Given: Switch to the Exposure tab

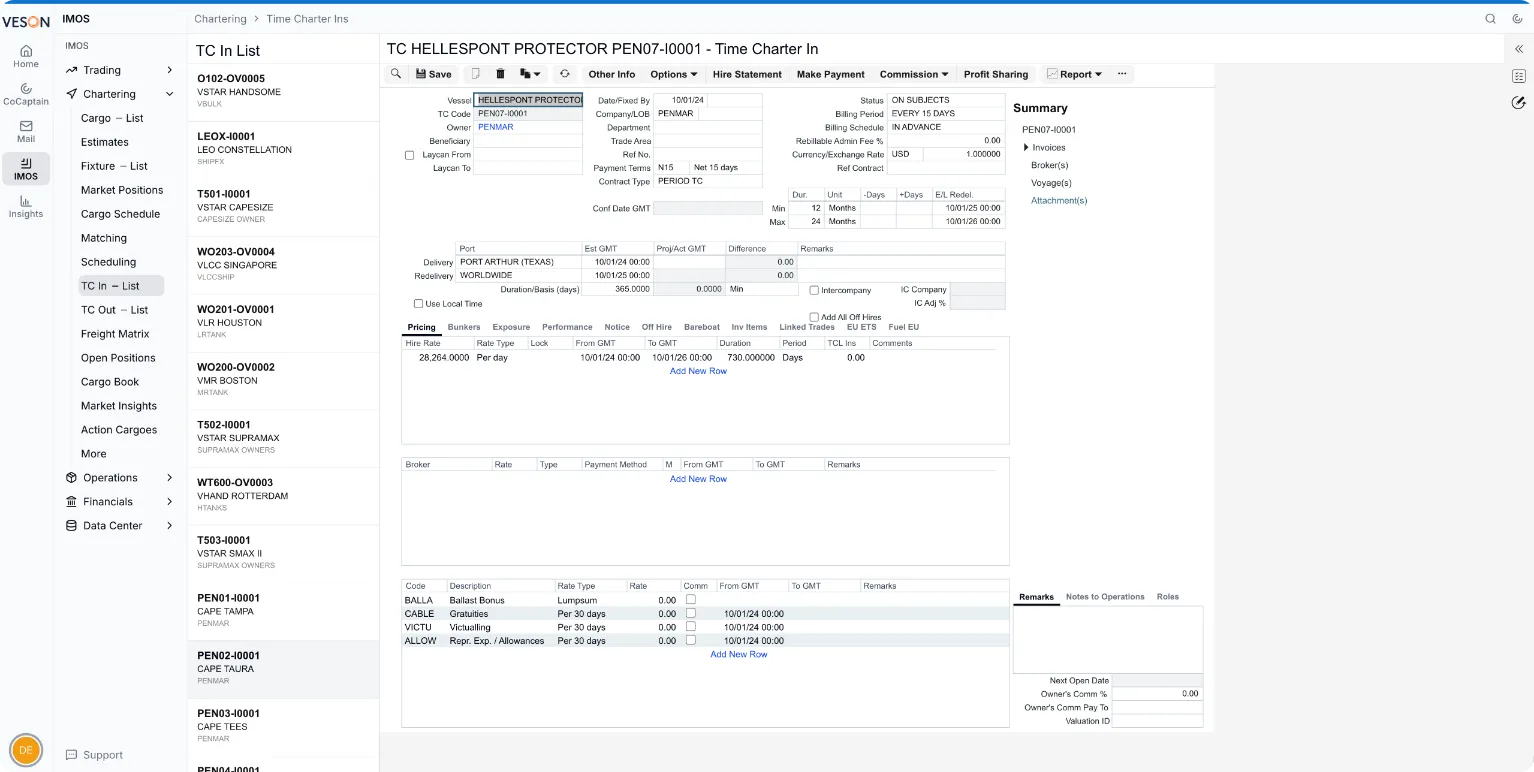Looking at the screenshot, I should pos(511,327).
